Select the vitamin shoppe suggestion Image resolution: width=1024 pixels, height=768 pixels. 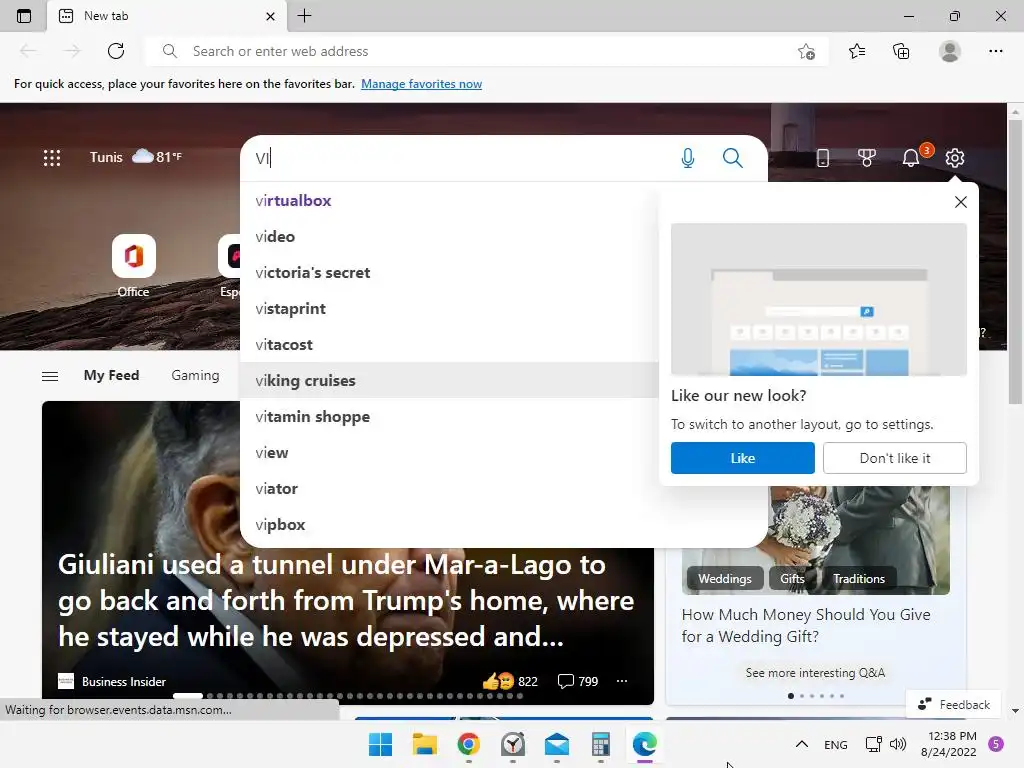point(449,416)
